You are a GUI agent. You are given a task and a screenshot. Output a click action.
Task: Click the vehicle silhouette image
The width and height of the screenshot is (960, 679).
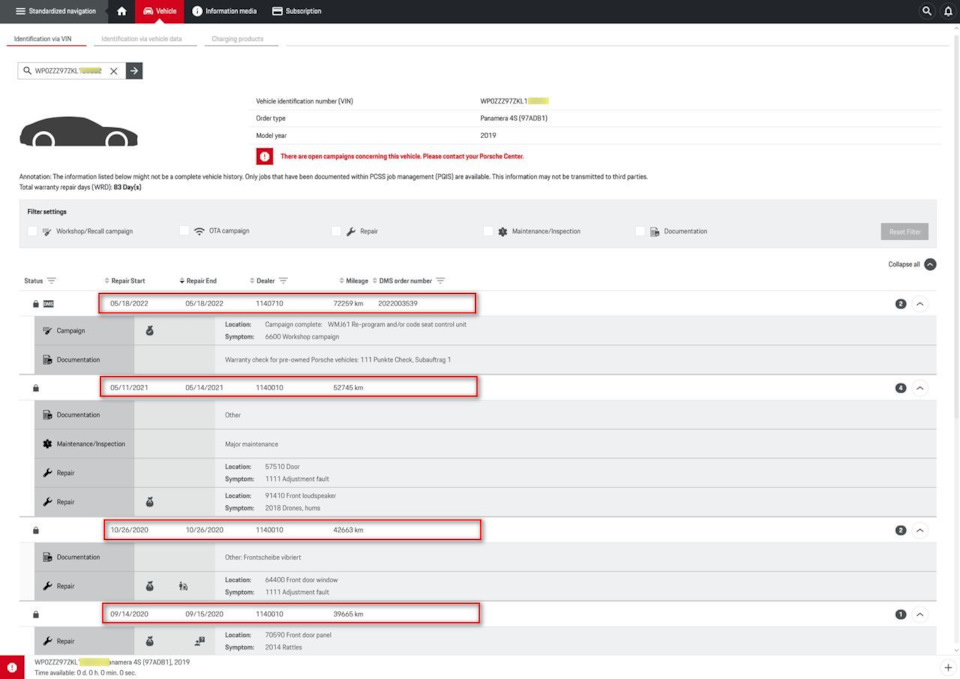pyautogui.click(x=78, y=132)
